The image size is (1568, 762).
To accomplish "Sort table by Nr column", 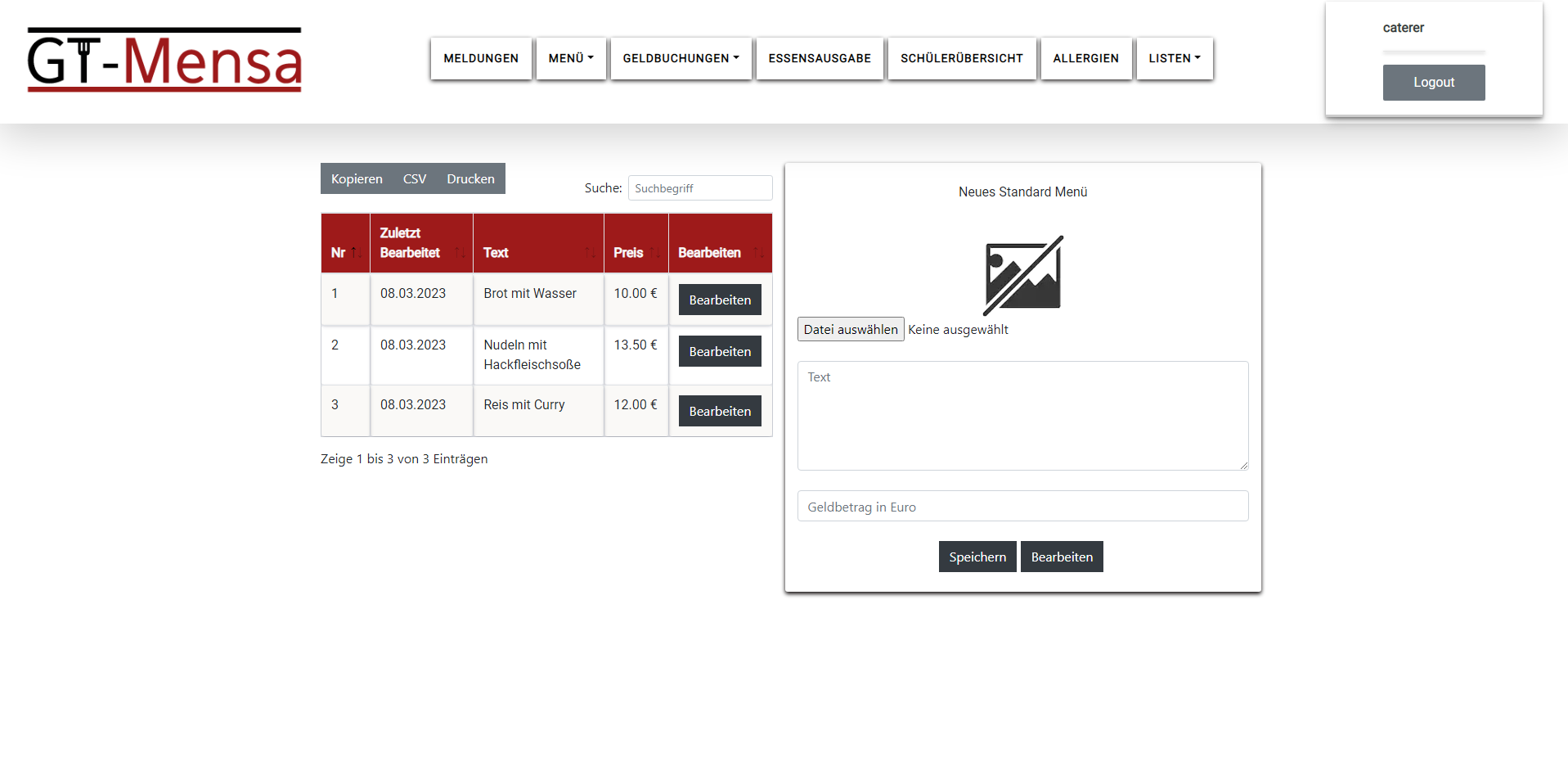I will (x=344, y=252).
